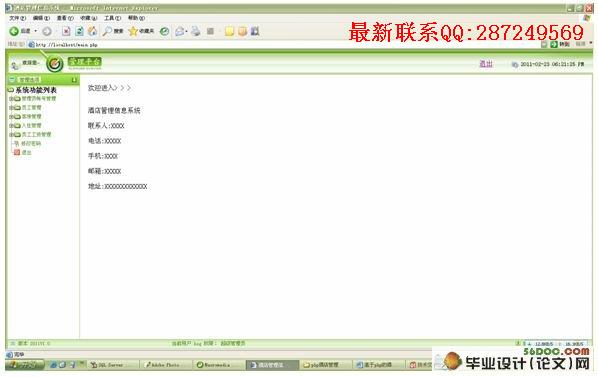Image resolution: width=598 pixels, height=377 pixels.
Task: Switch to Macromedia taskbar button
Action: click(218, 365)
